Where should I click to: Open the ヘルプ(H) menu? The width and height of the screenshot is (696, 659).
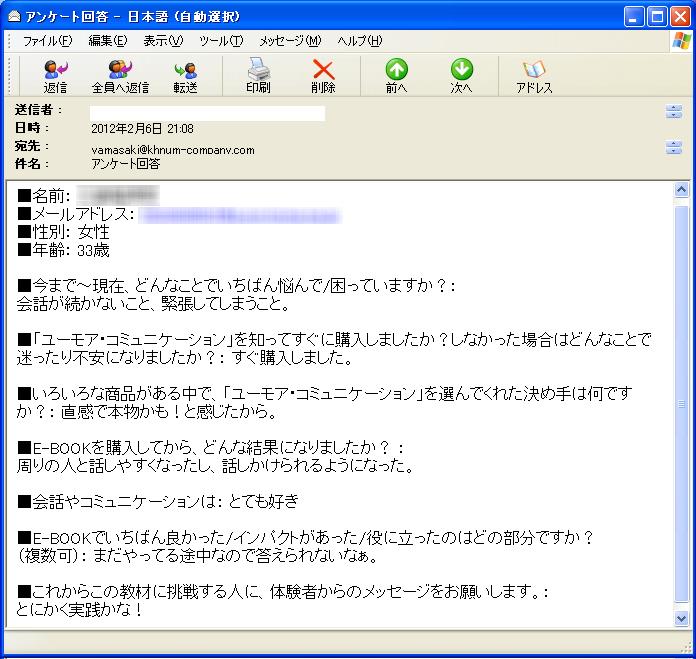tap(360, 41)
